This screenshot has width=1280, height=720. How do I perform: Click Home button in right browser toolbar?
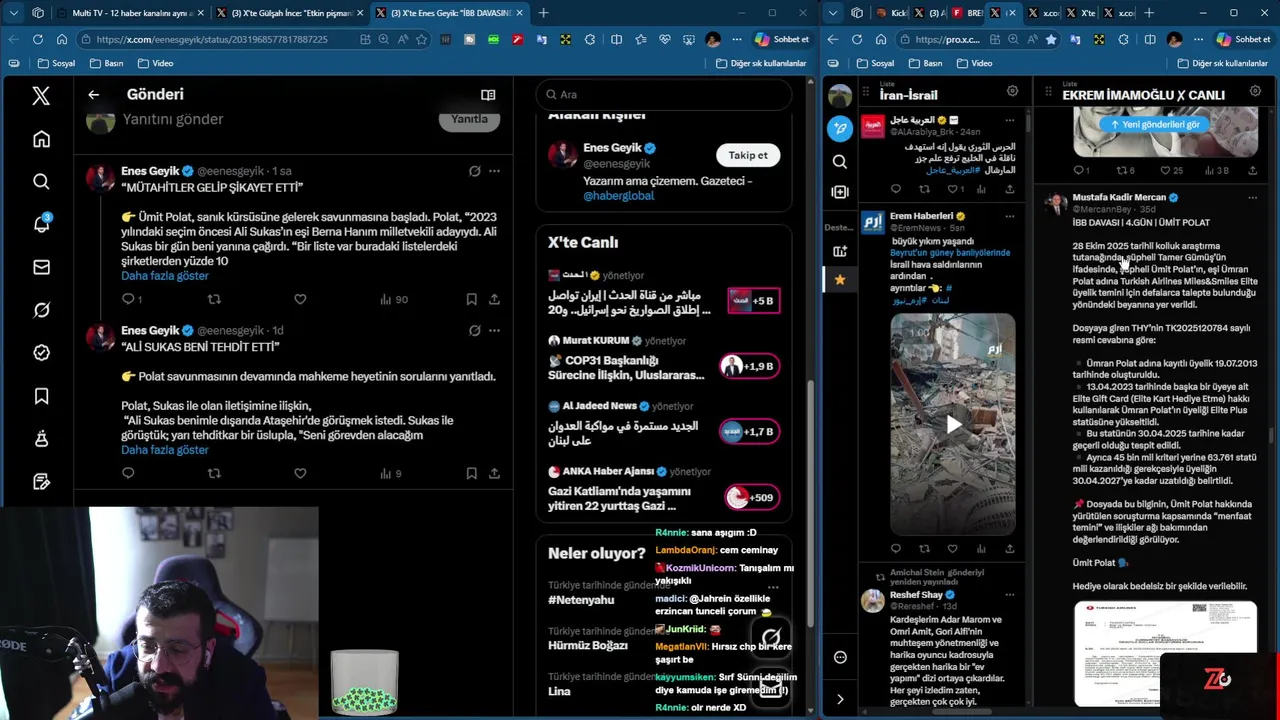click(x=880, y=39)
